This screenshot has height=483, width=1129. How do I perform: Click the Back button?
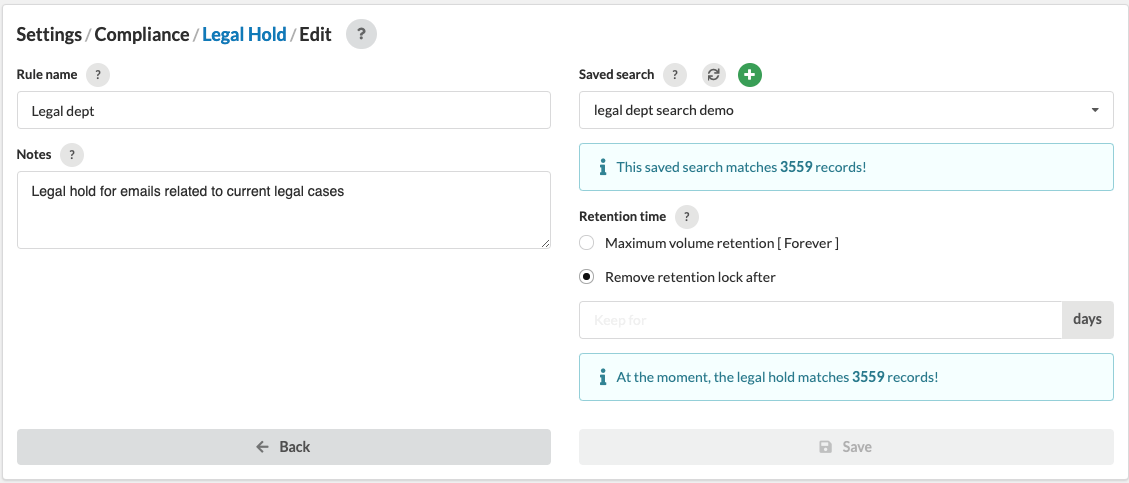(x=283, y=447)
